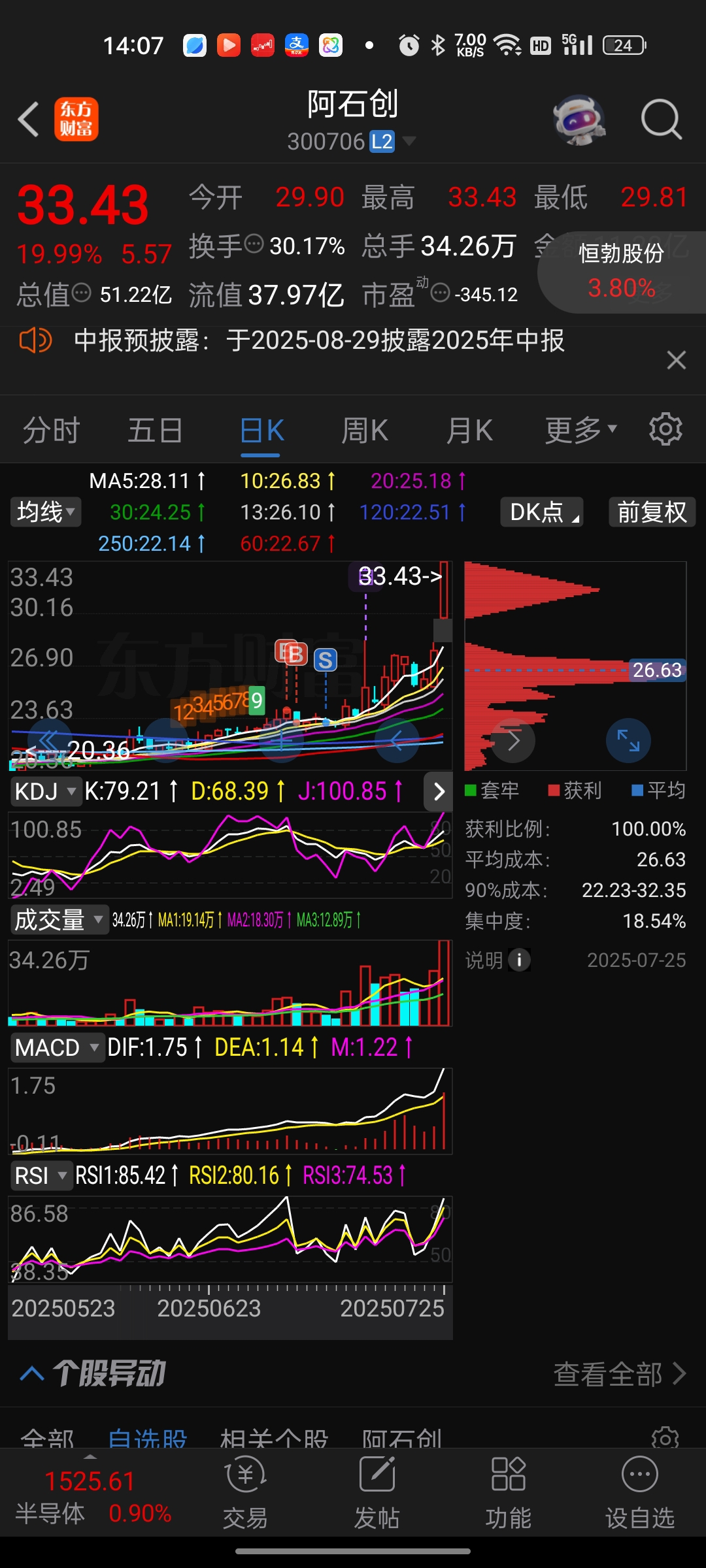Switch to the 周K tab
The width and height of the screenshot is (706, 1568).
(365, 430)
